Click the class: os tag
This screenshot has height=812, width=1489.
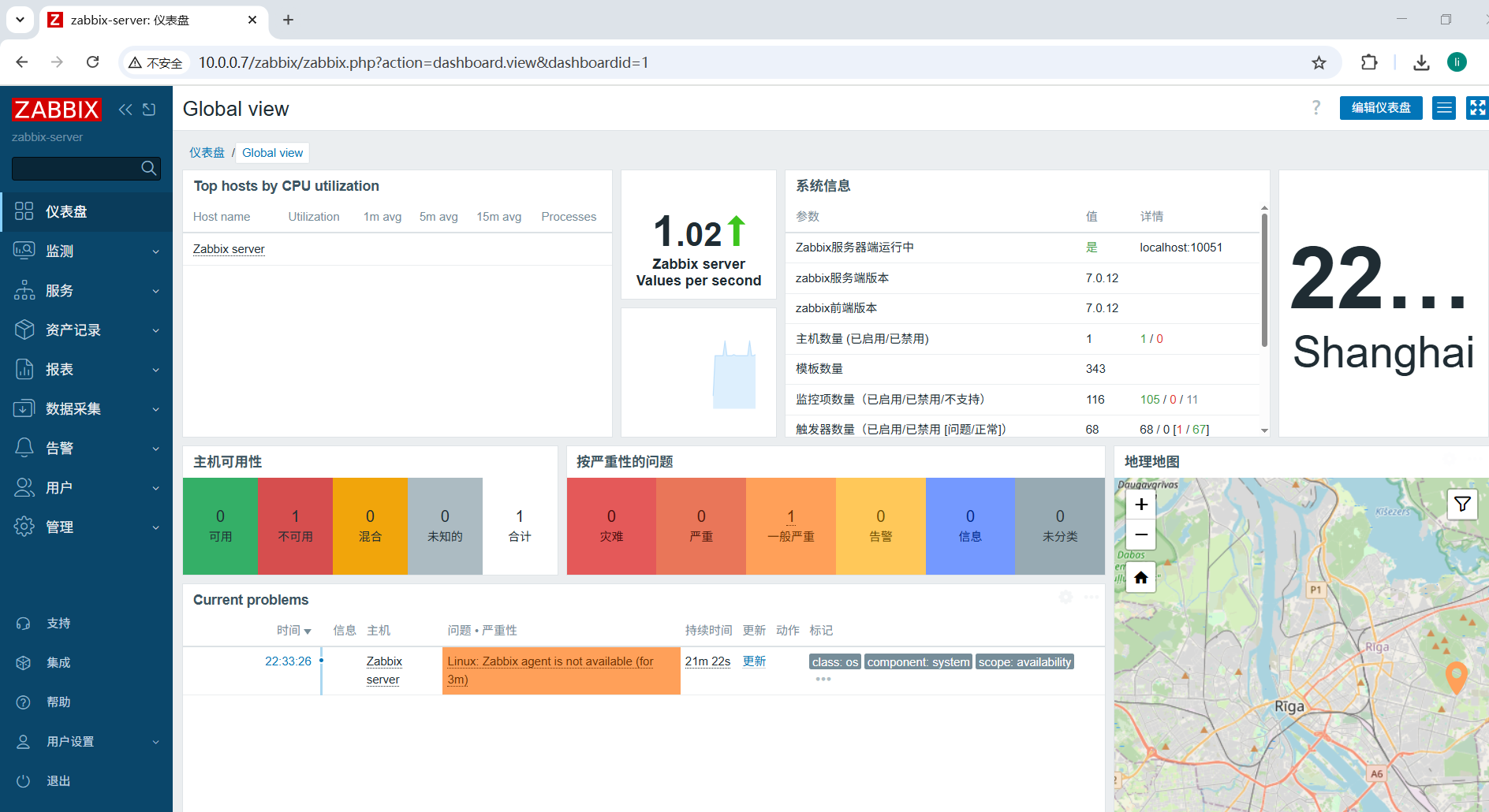pos(834,662)
